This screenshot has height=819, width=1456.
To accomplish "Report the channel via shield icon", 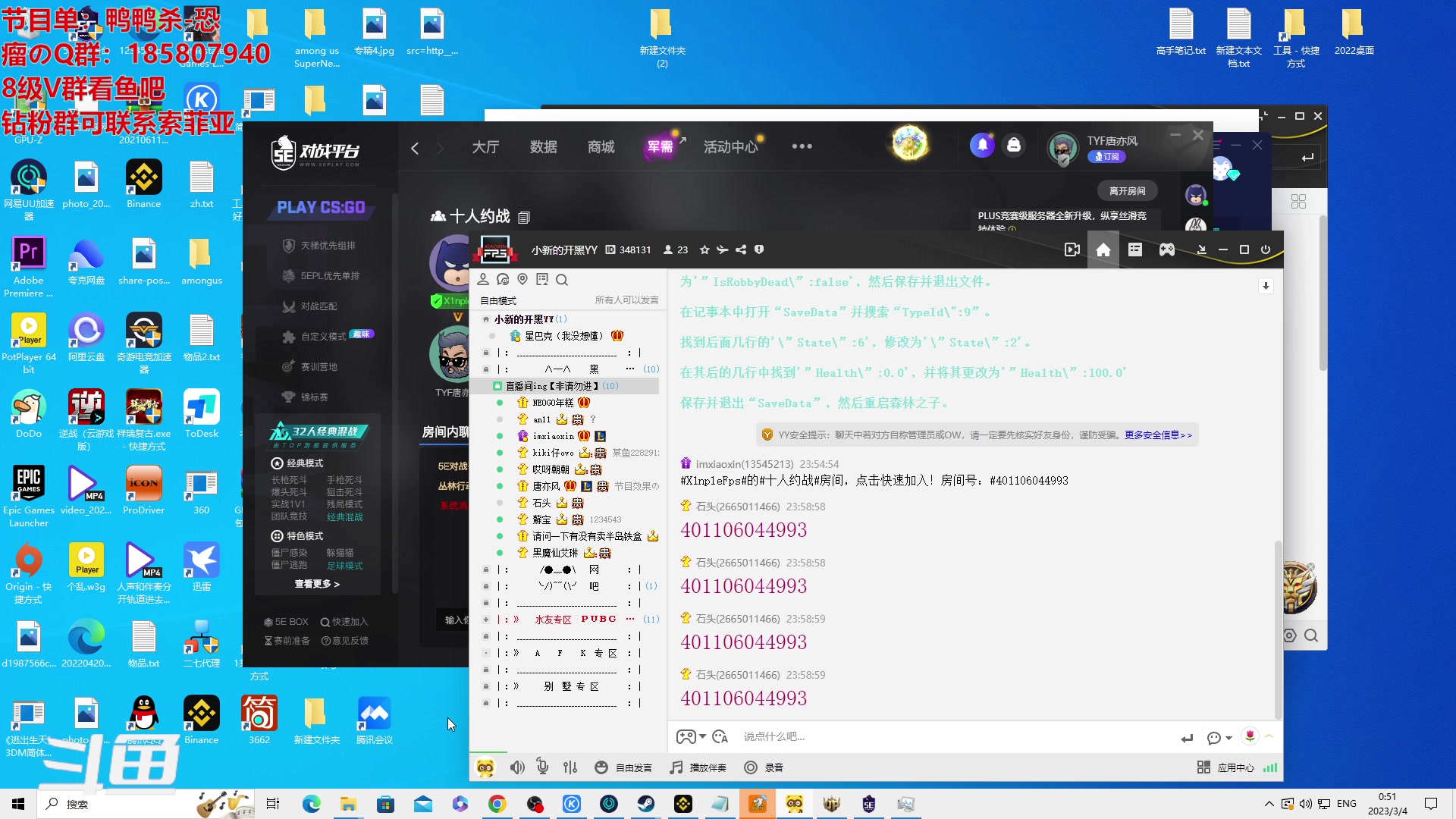I will tap(759, 250).
